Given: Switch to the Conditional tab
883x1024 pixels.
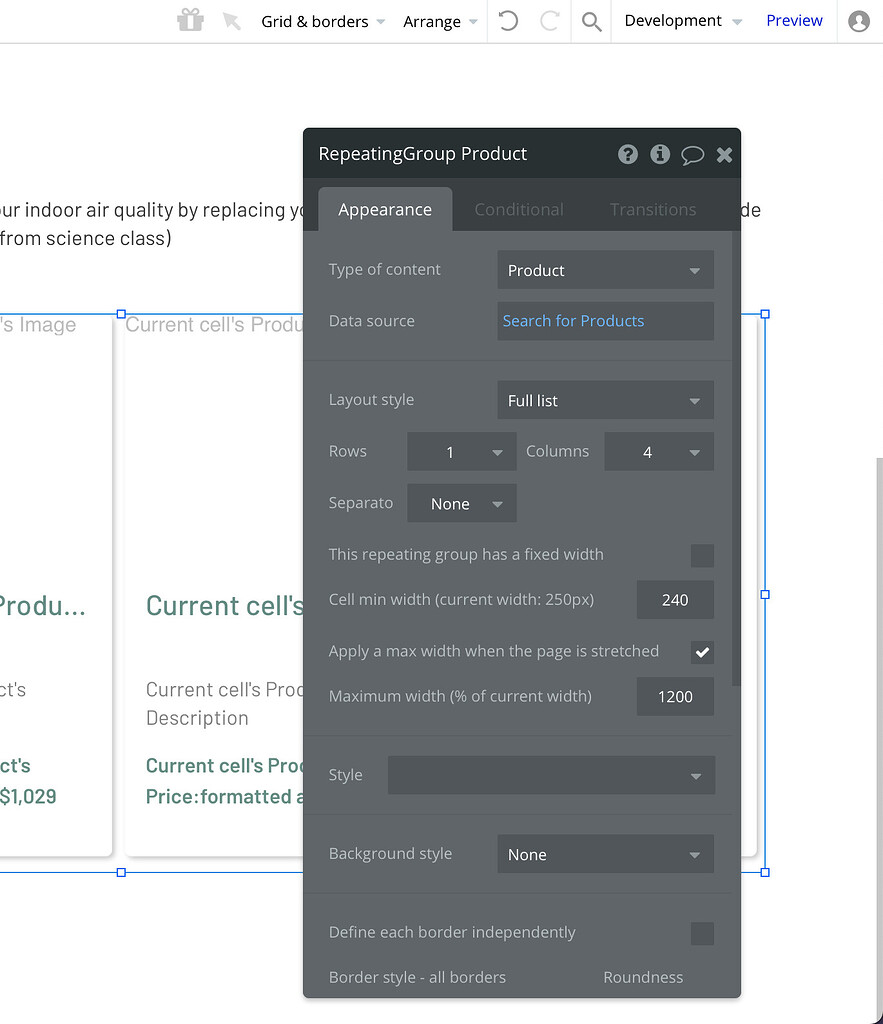Looking at the screenshot, I should pyautogui.click(x=519, y=209).
